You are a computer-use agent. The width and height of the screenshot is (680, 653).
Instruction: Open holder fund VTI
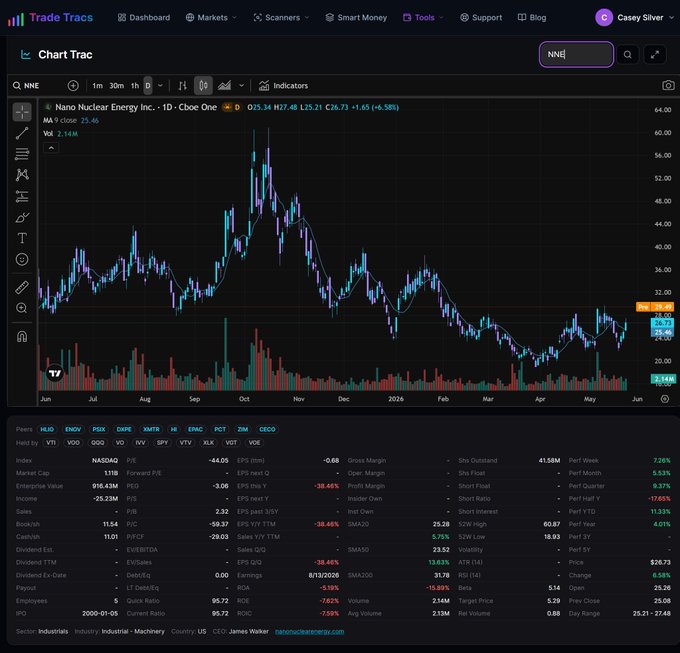51,443
